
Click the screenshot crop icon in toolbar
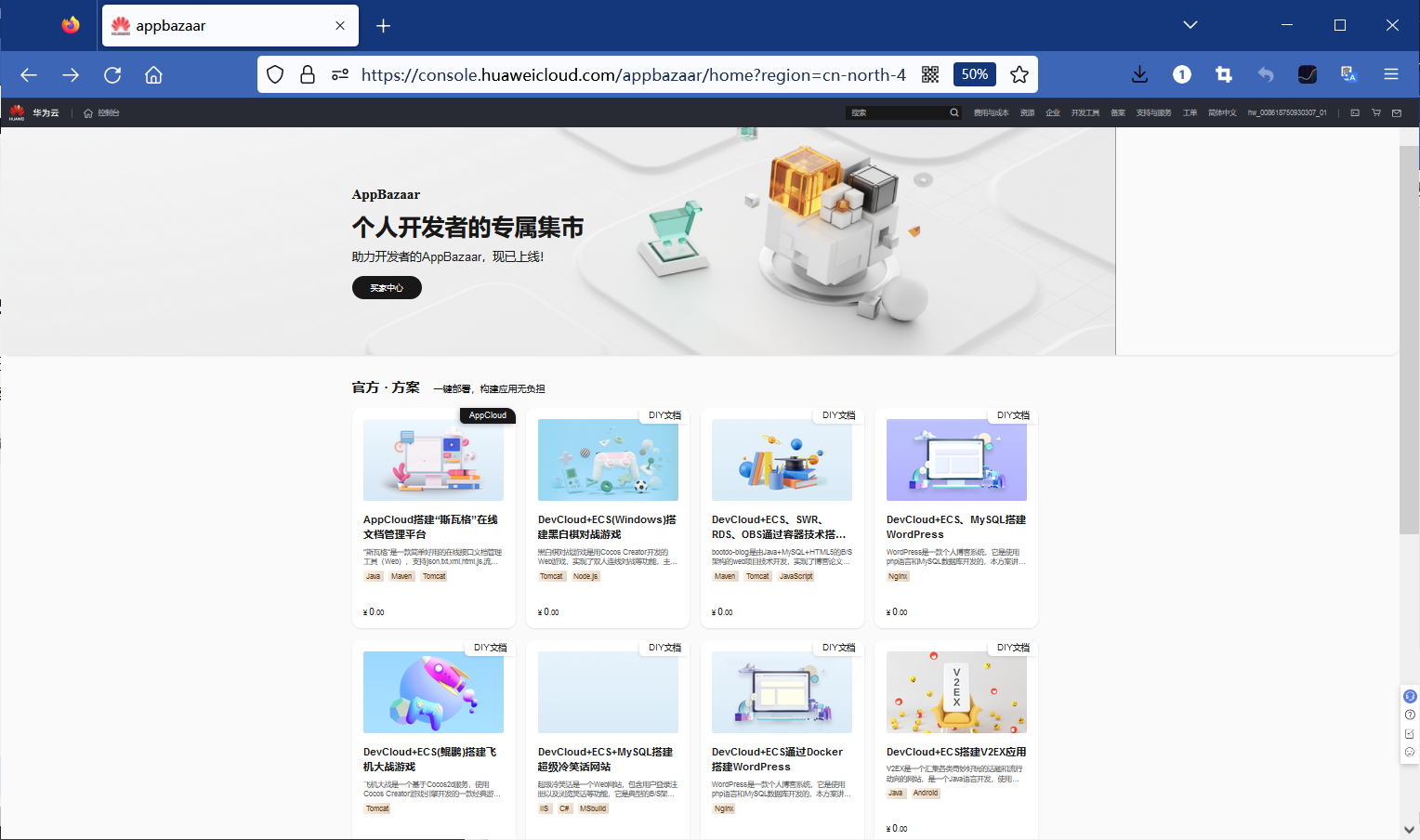click(1223, 74)
